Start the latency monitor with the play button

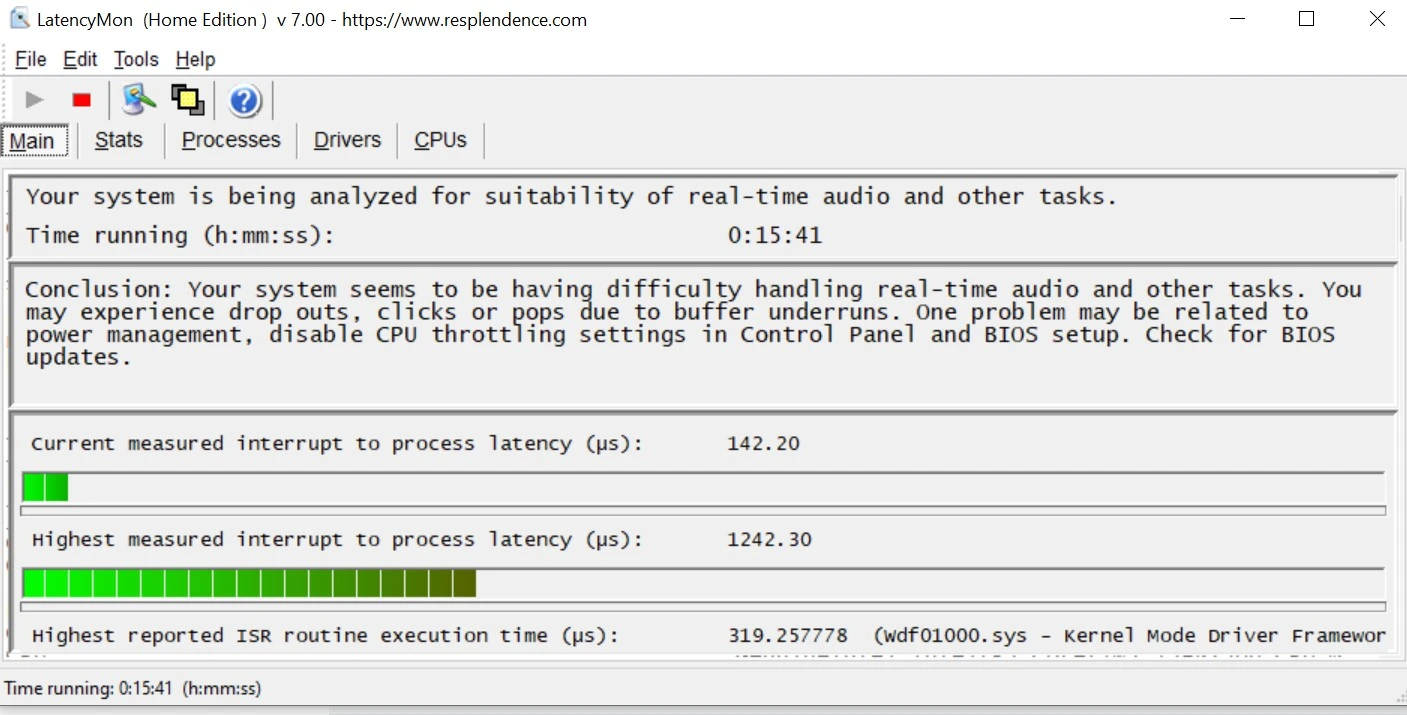pos(35,100)
